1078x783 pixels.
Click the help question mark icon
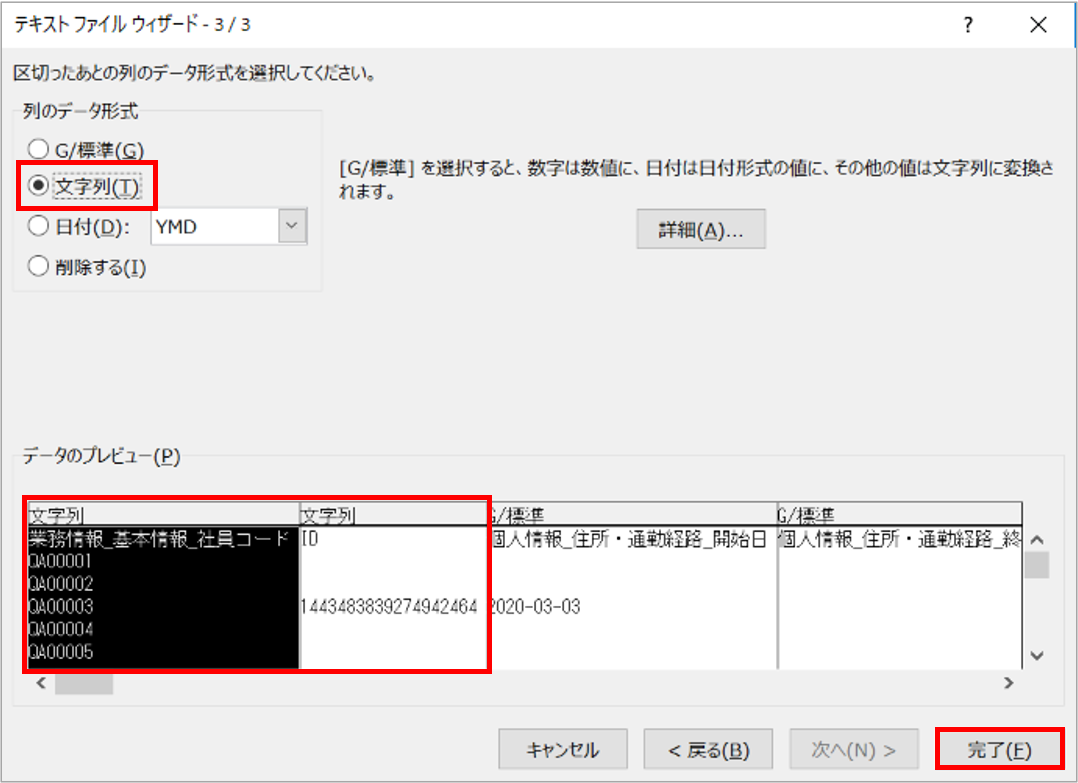[x=968, y=26]
